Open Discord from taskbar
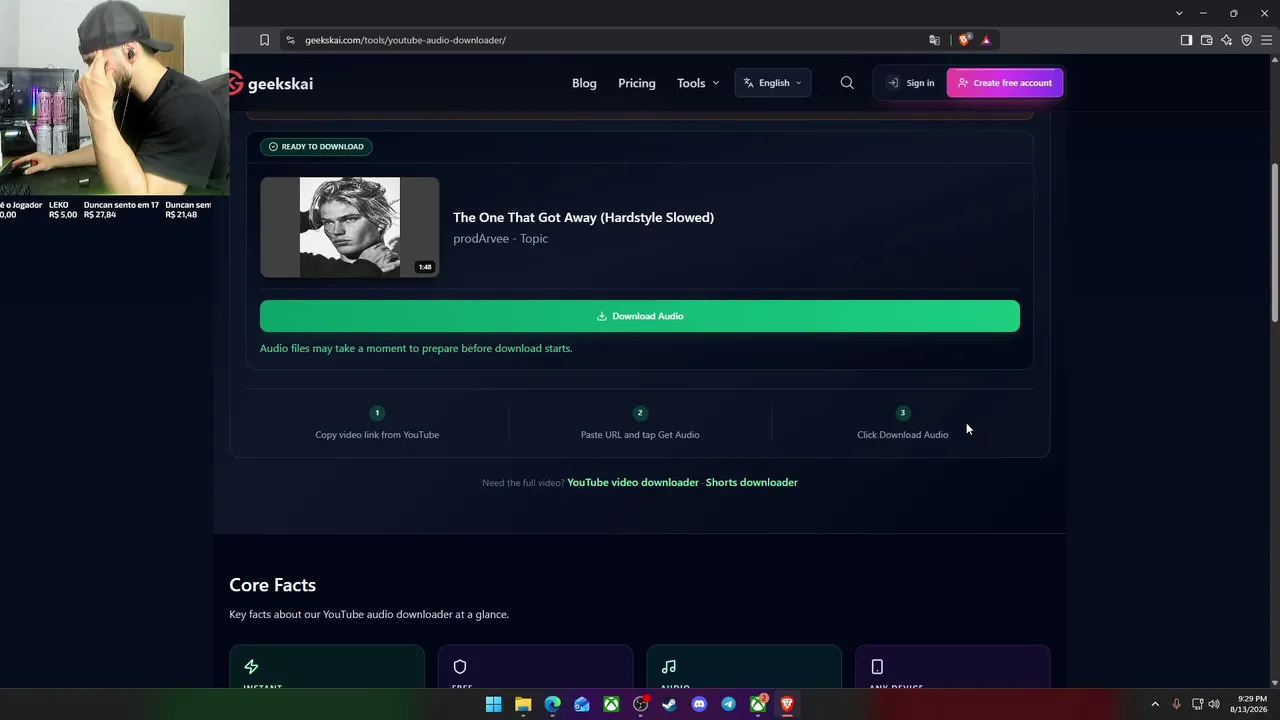This screenshot has width=1280, height=720. click(x=699, y=704)
